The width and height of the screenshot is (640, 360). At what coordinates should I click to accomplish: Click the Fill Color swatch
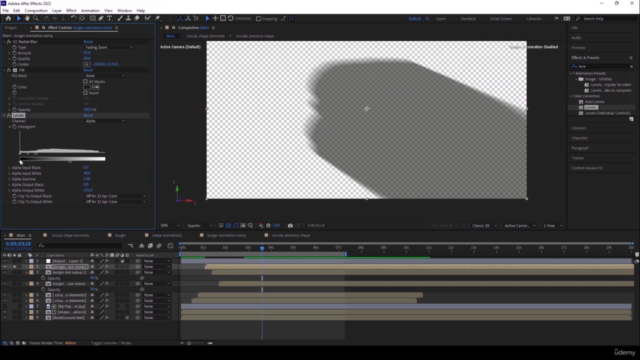87,87
